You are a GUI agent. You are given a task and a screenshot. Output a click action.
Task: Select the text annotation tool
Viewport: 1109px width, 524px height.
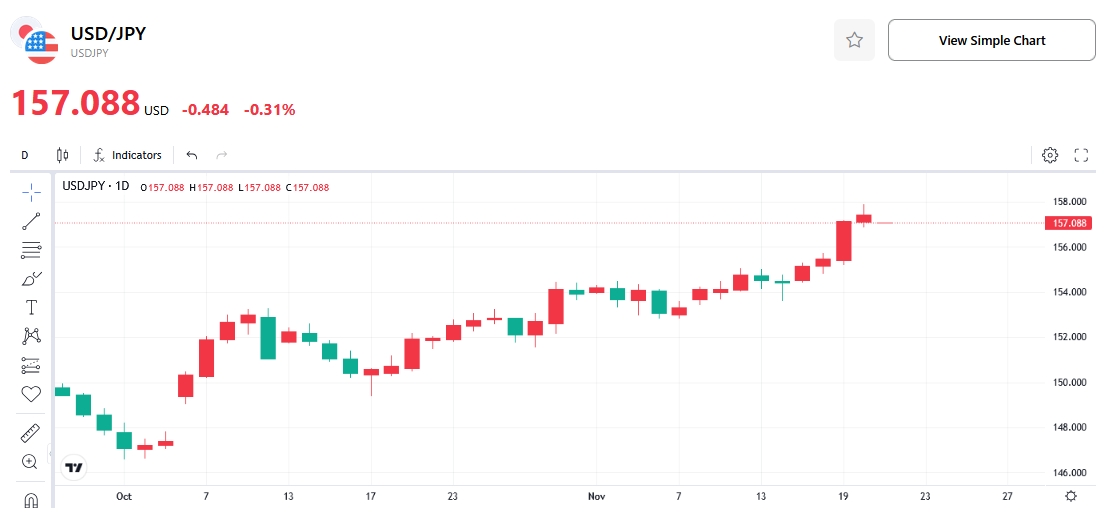coord(31,307)
